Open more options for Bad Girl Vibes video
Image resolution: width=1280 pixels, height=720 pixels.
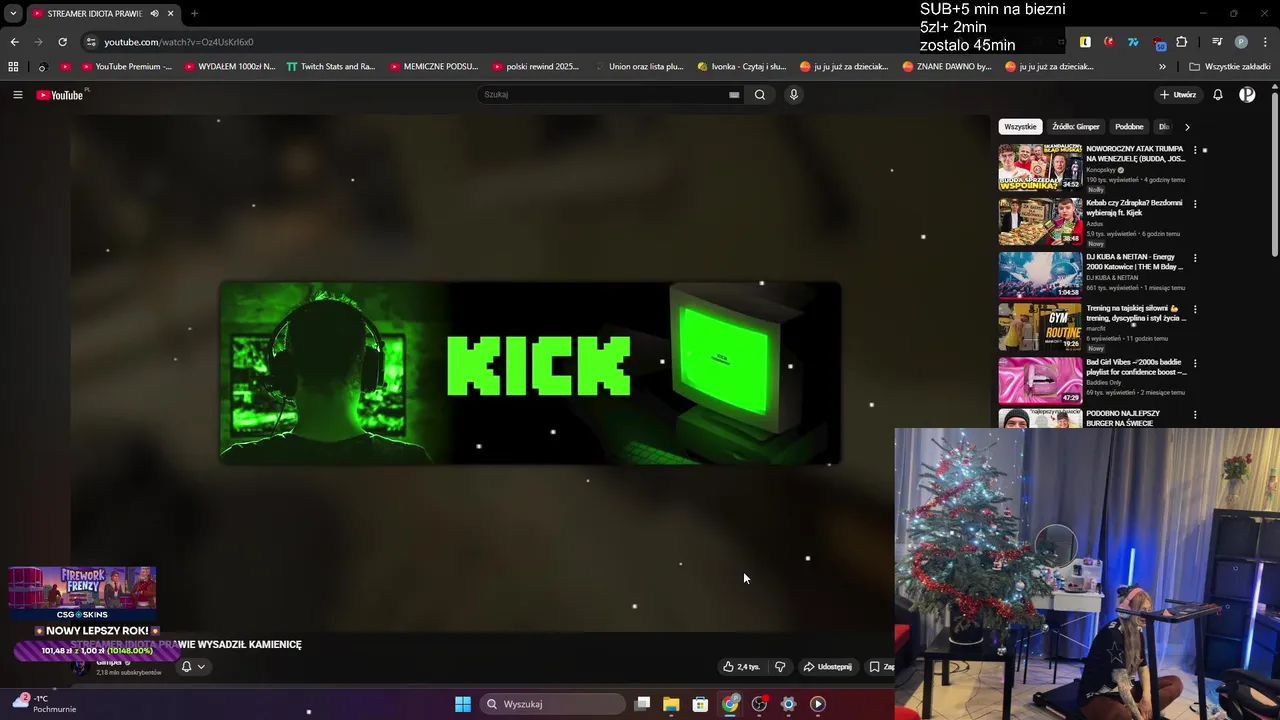(x=1195, y=363)
